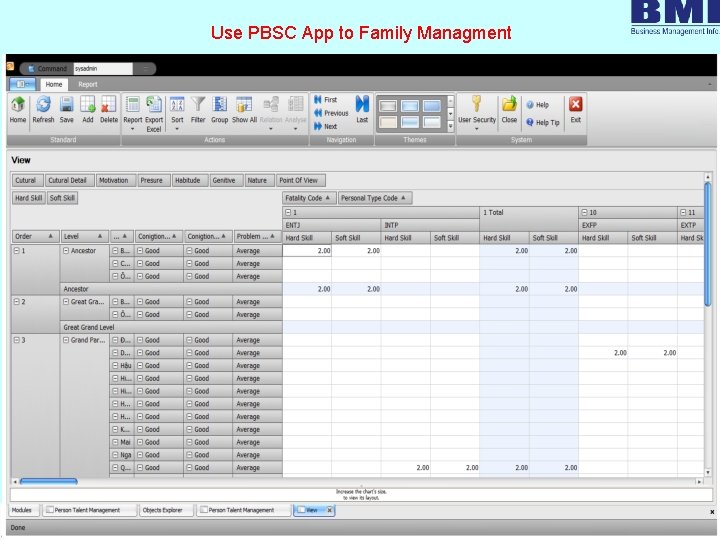The width and height of the screenshot is (720, 540).
Task: Collapse the Grand Par... level group
Action: (66, 340)
